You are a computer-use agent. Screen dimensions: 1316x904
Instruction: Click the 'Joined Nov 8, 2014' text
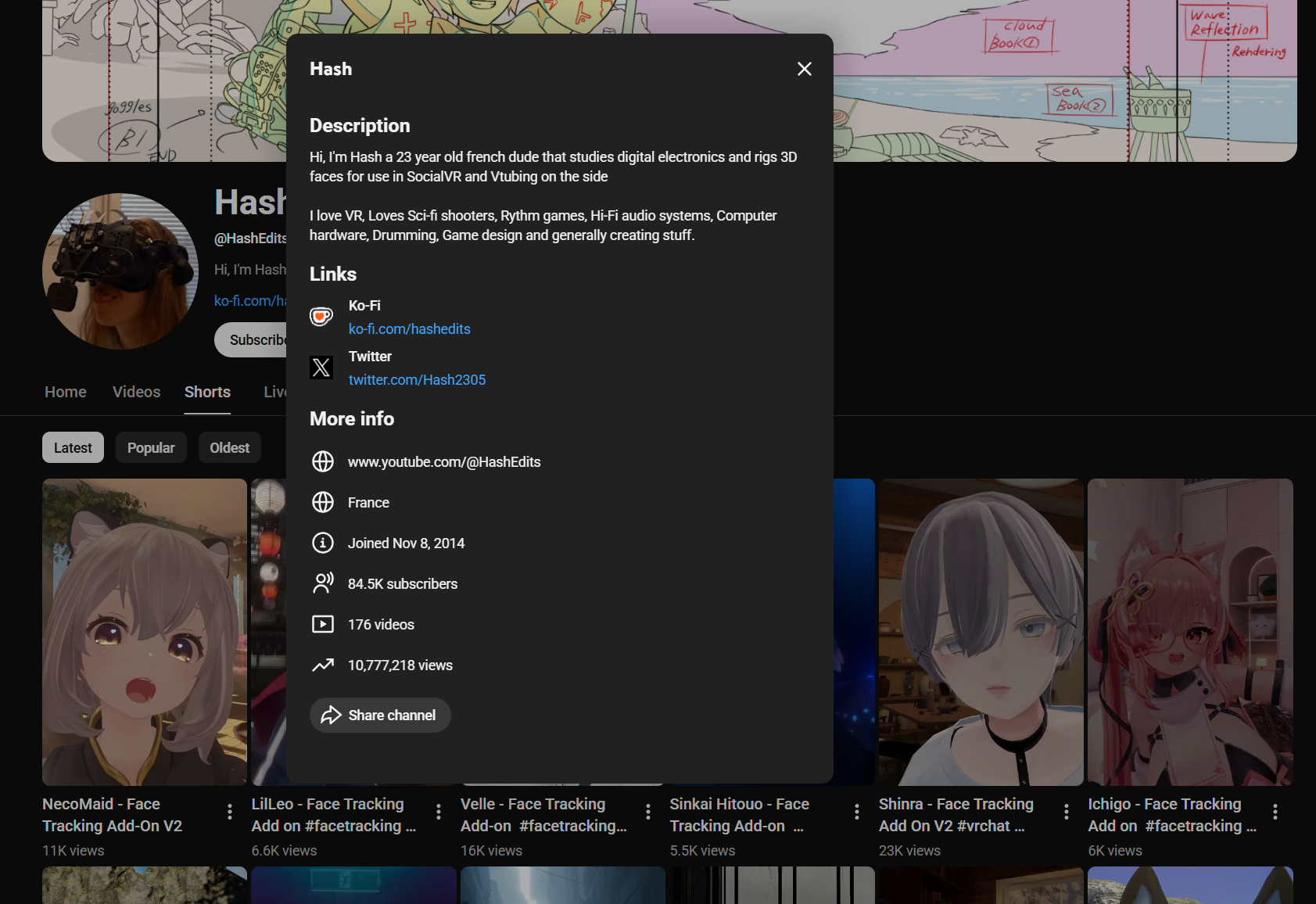point(406,543)
